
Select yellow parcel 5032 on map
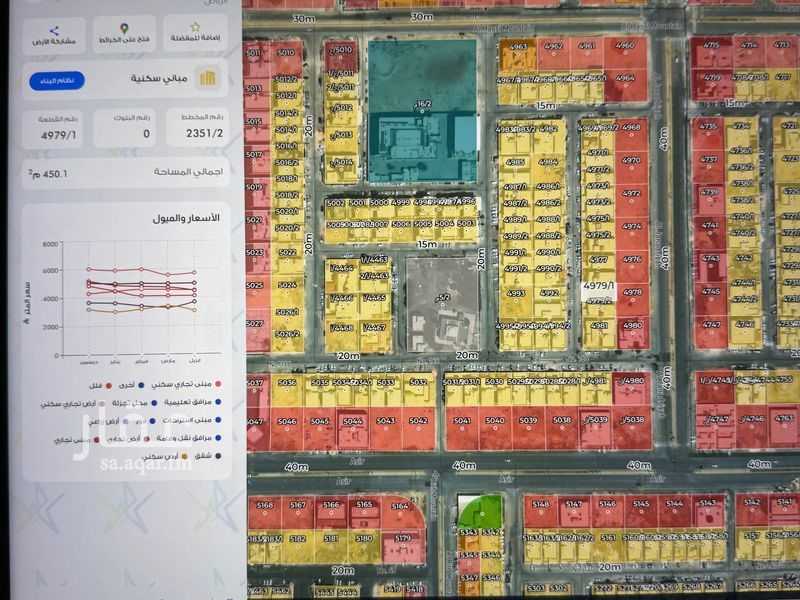(x=418, y=390)
